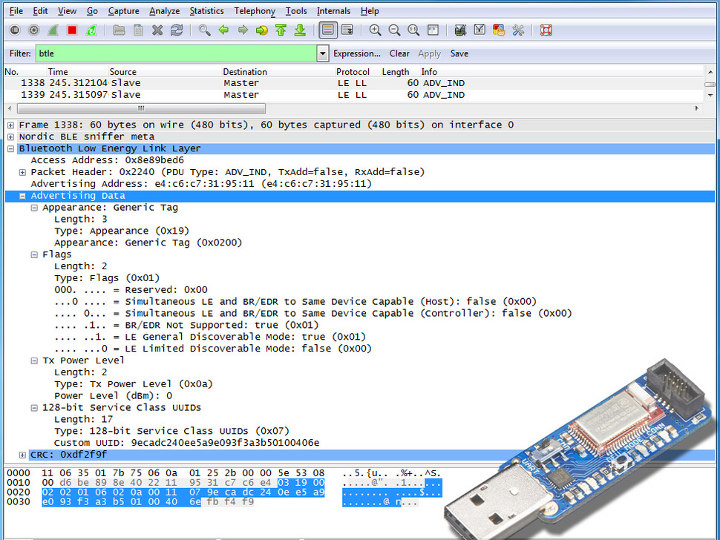
Task: Open the File menu
Action: click(16, 11)
